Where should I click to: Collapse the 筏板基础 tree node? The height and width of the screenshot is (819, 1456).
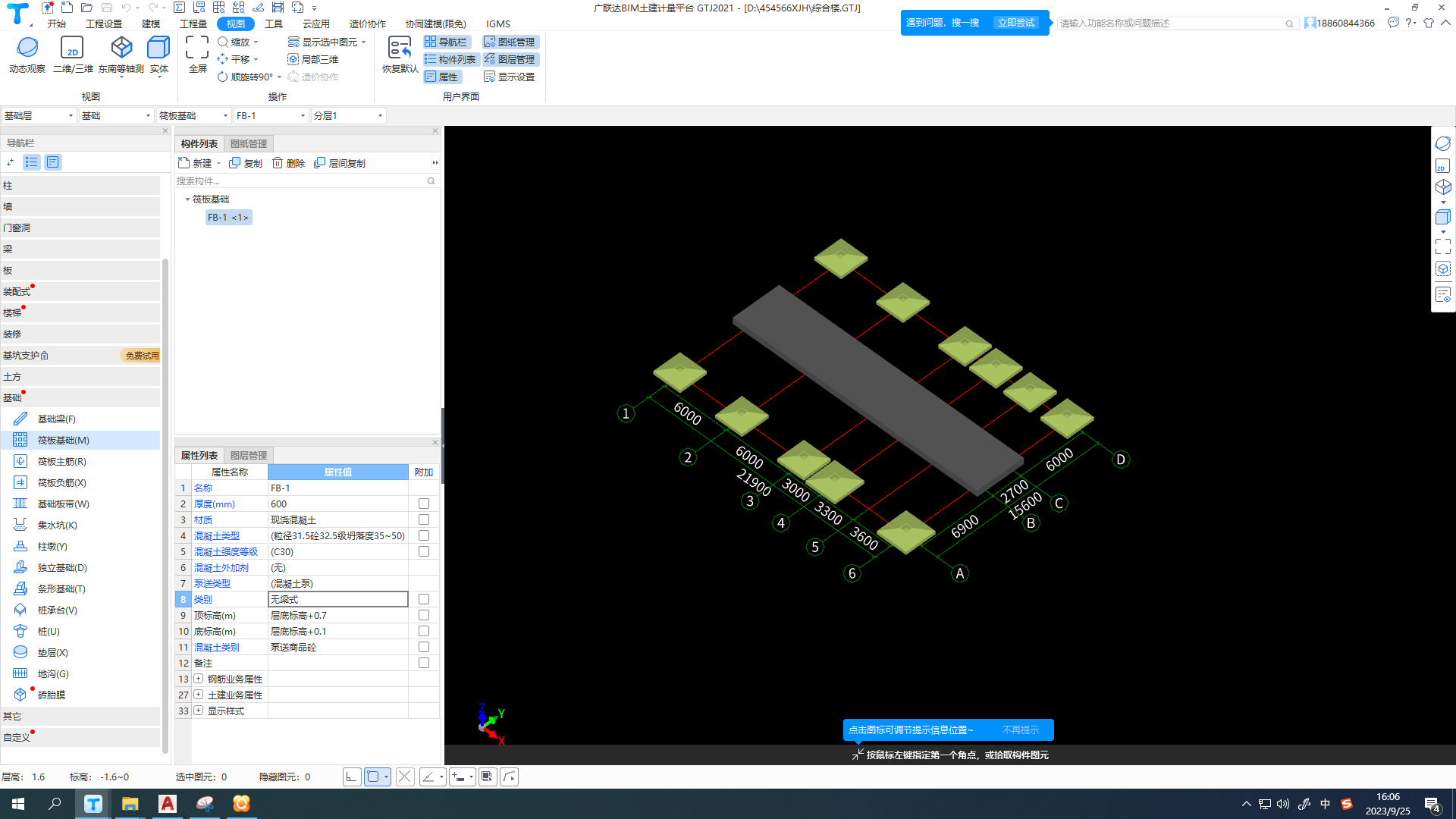(187, 199)
